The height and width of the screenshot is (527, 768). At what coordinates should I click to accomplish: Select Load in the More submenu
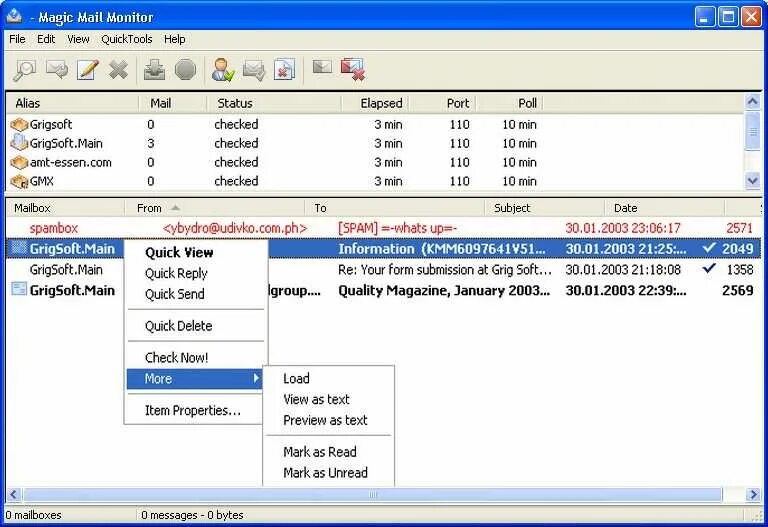tap(329, 378)
